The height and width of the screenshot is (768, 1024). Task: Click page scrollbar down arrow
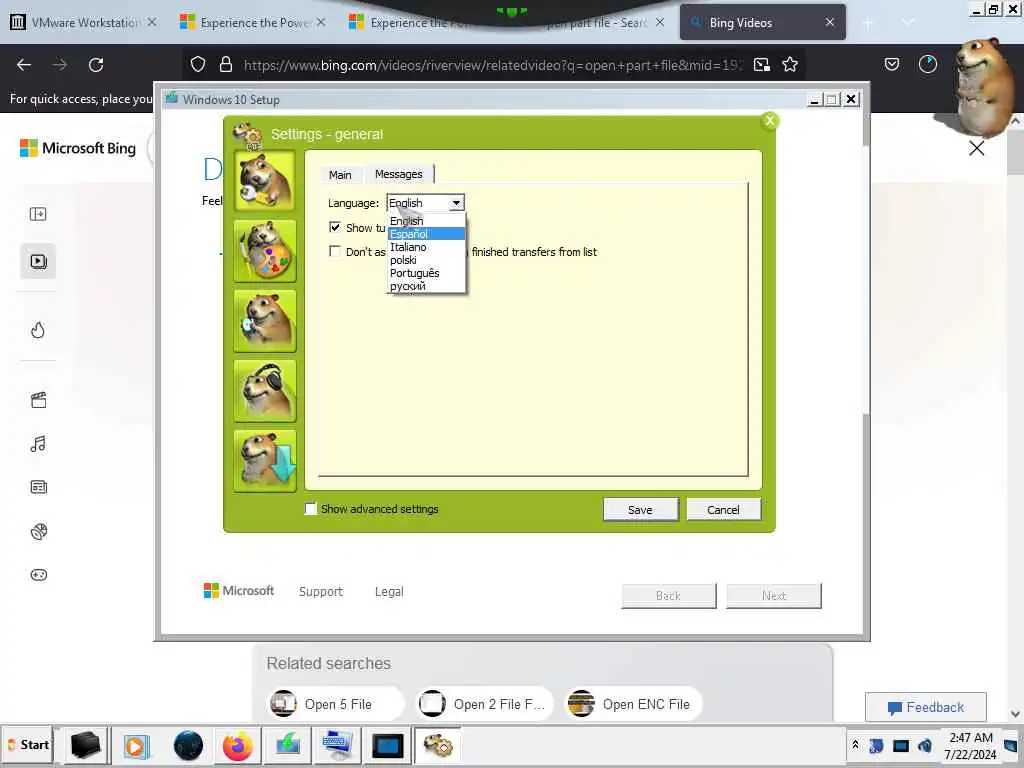click(1016, 714)
